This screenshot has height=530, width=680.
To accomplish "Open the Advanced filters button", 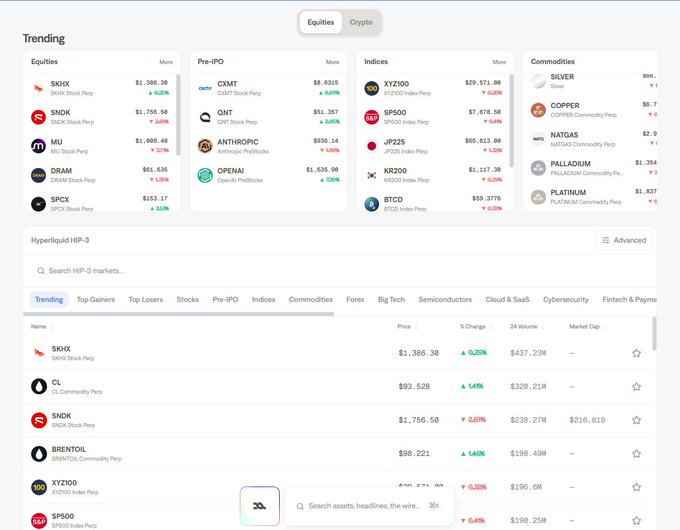I will [x=624, y=240].
